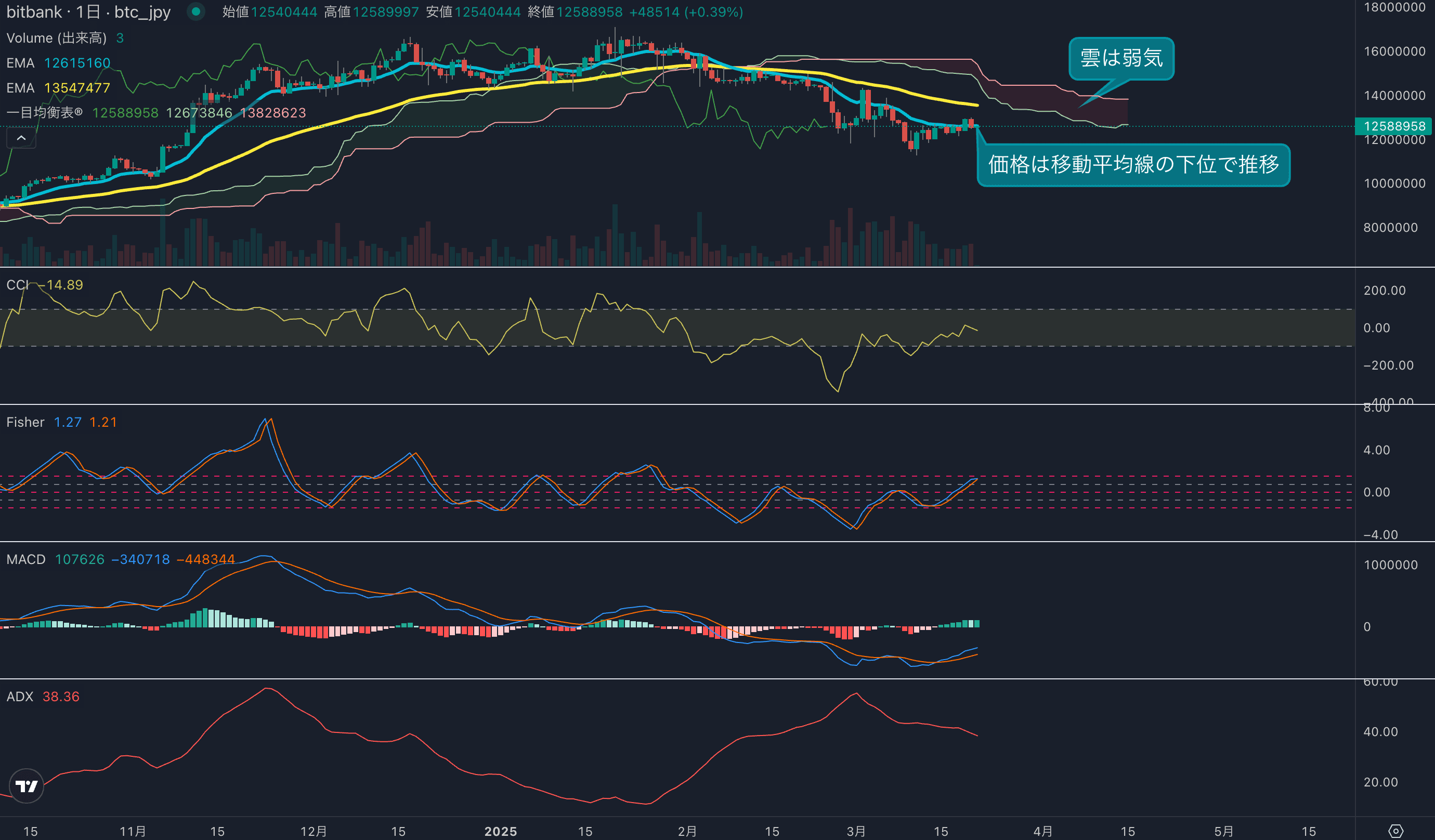The image size is (1435, 840).
Task: Select the 一目均衡表 indicator legend
Action: coord(44,113)
